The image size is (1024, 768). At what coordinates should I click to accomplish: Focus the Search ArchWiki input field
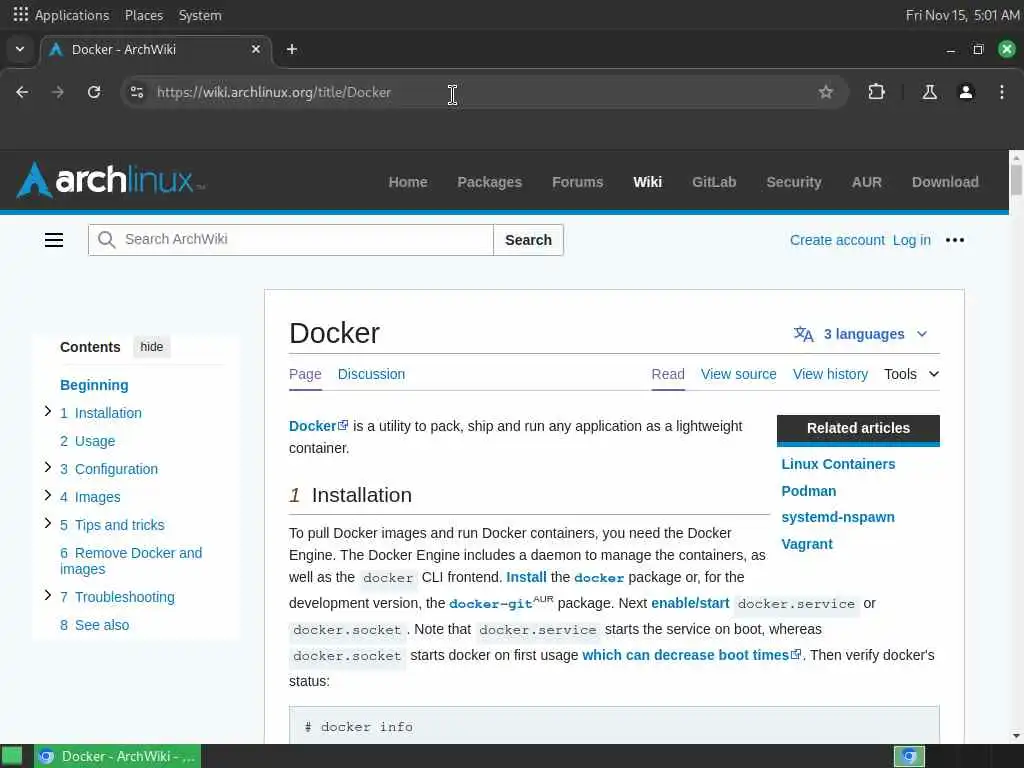tap(291, 240)
